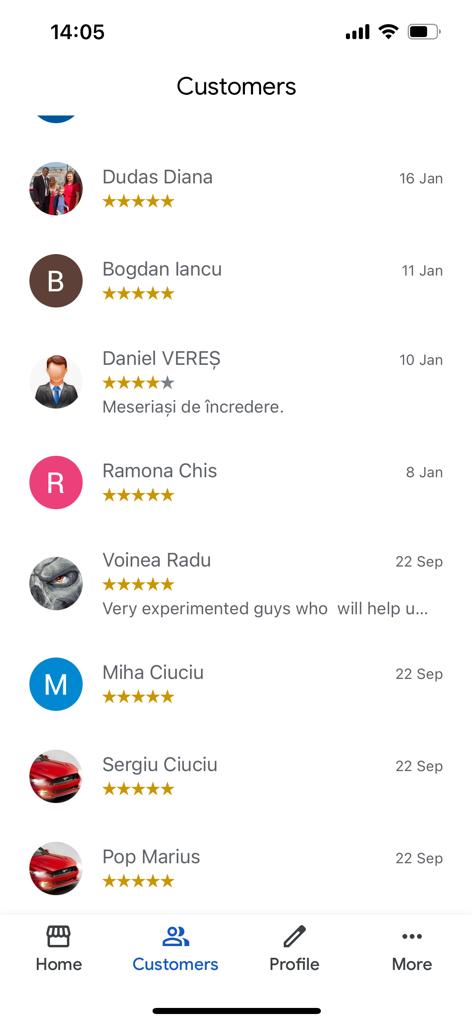Image resolution: width=473 pixels, height=1024 pixels.
Task: Open the Home storefront icon
Action: pos(58,937)
